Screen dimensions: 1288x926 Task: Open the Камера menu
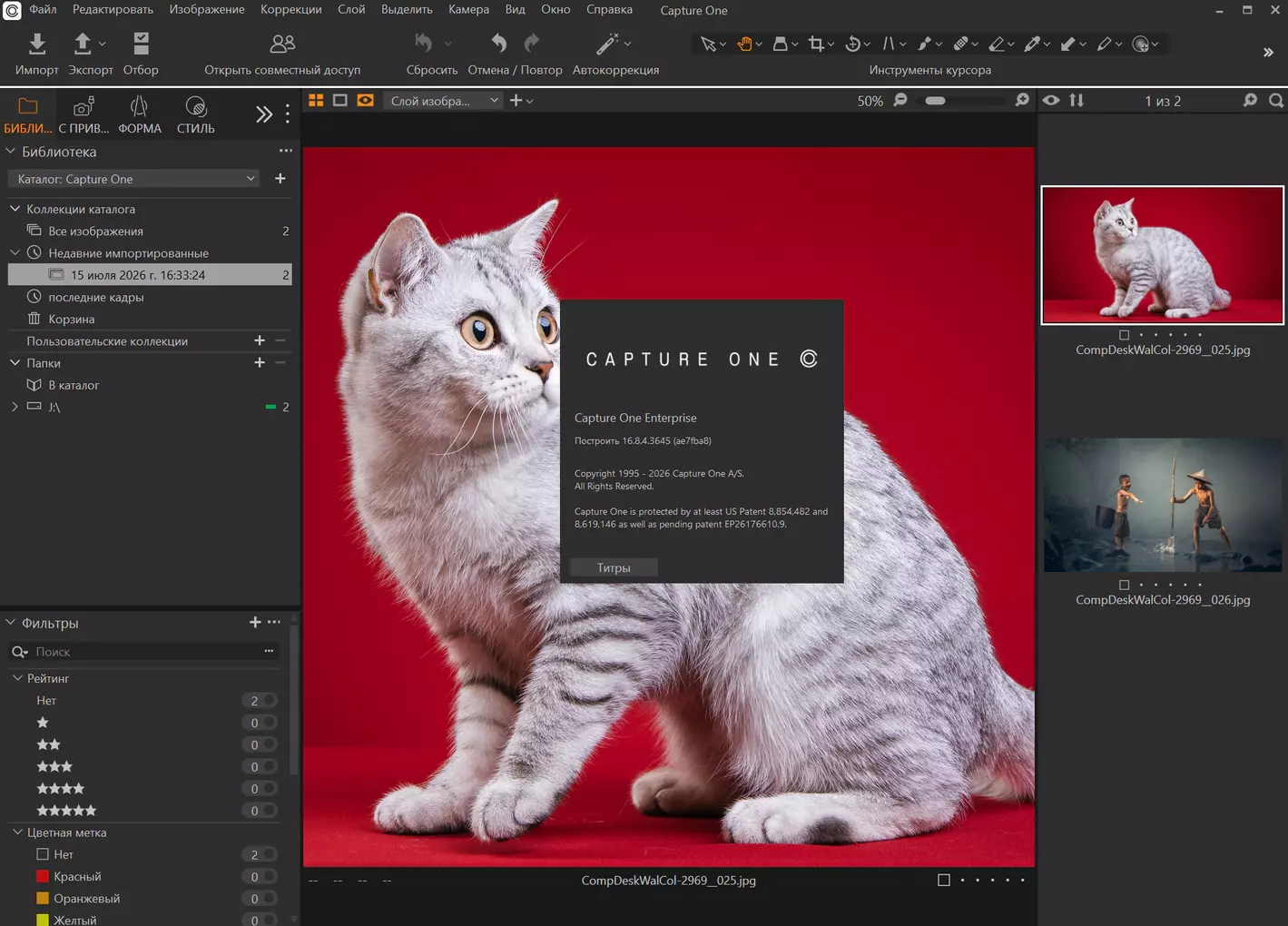pos(468,10)
